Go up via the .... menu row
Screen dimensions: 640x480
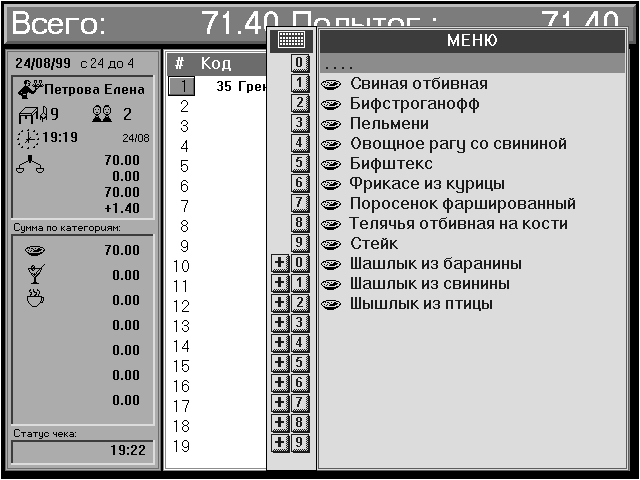pos(472,64)
